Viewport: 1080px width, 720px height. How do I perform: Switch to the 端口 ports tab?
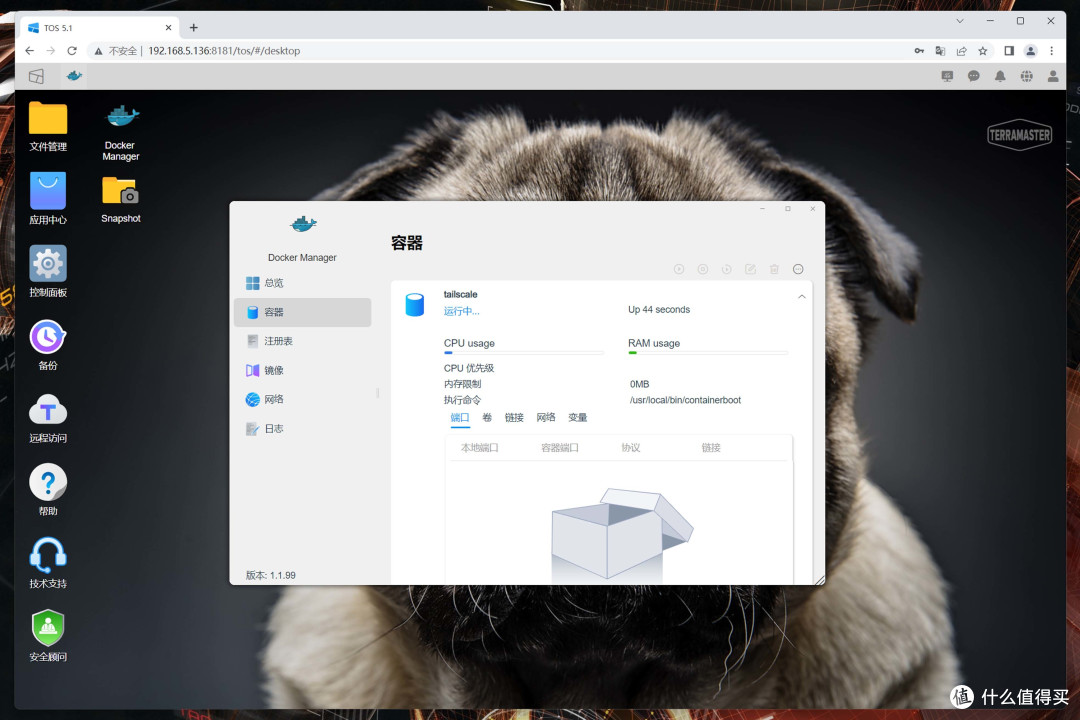pos(459,418)
